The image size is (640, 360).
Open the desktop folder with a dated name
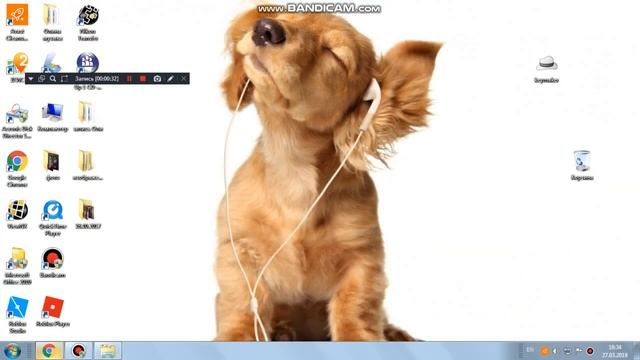(88, 214)
